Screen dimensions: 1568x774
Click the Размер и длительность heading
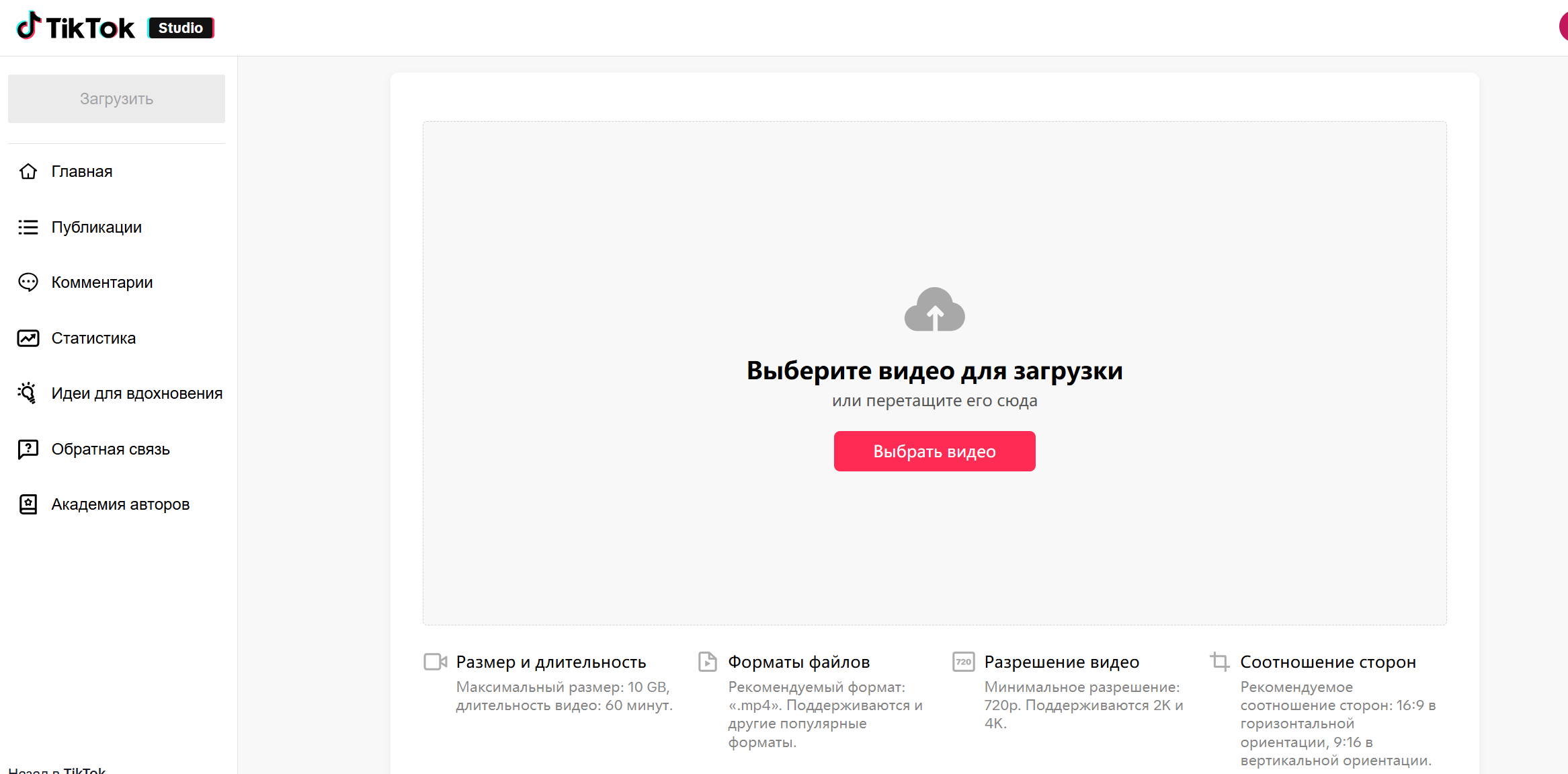[x=551, y=662]
